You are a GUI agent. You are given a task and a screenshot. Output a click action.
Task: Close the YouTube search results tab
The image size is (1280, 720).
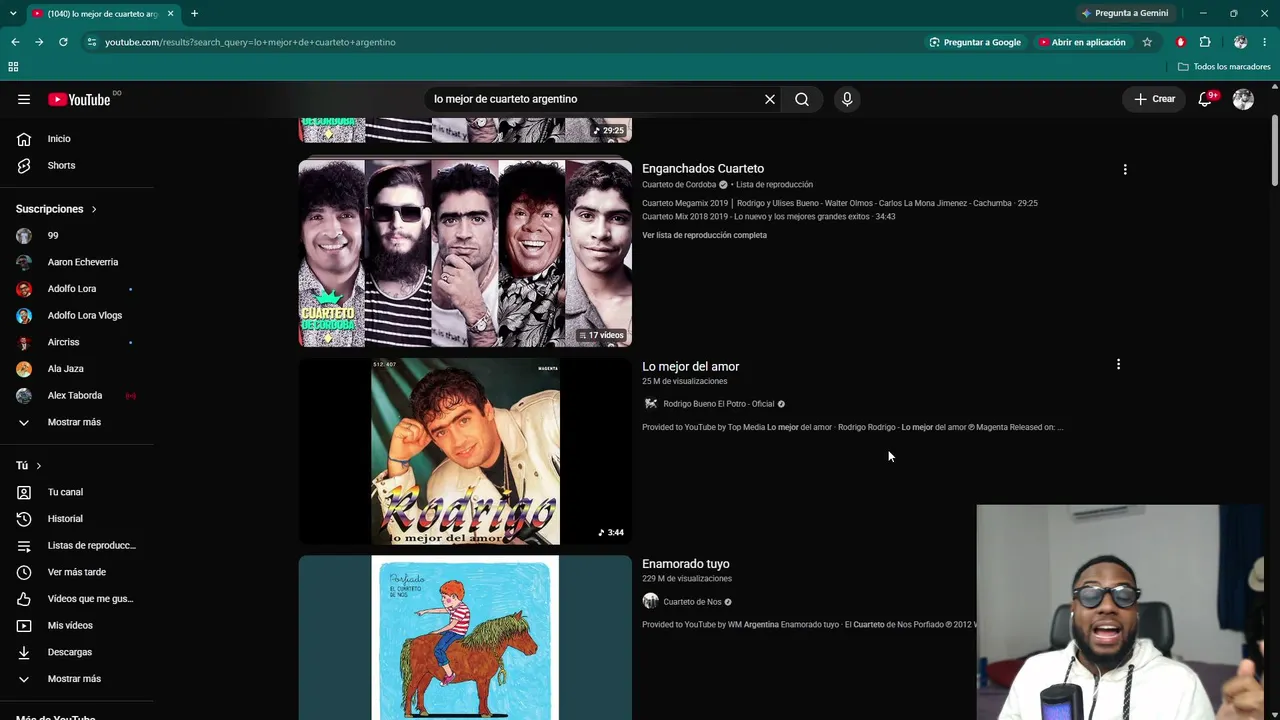point(171,13)
